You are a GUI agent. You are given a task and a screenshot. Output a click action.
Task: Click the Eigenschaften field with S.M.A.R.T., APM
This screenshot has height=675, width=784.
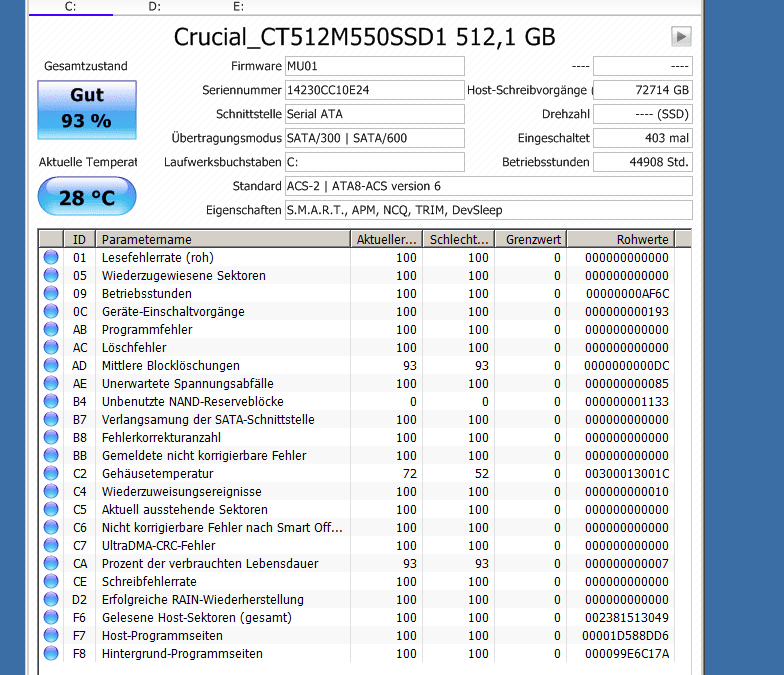point(488,210)
